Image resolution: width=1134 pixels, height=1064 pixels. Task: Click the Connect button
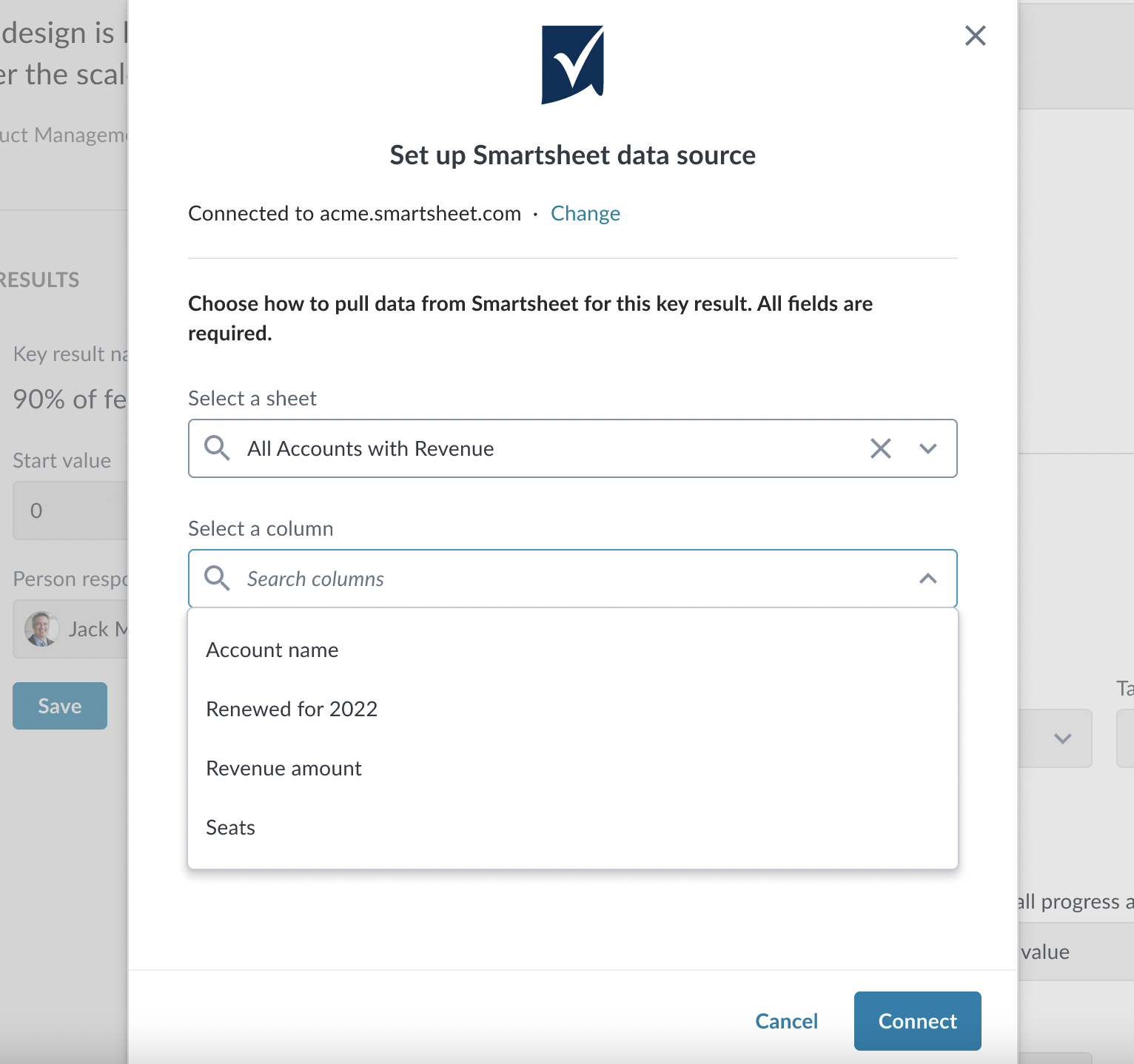point(918,1021)
